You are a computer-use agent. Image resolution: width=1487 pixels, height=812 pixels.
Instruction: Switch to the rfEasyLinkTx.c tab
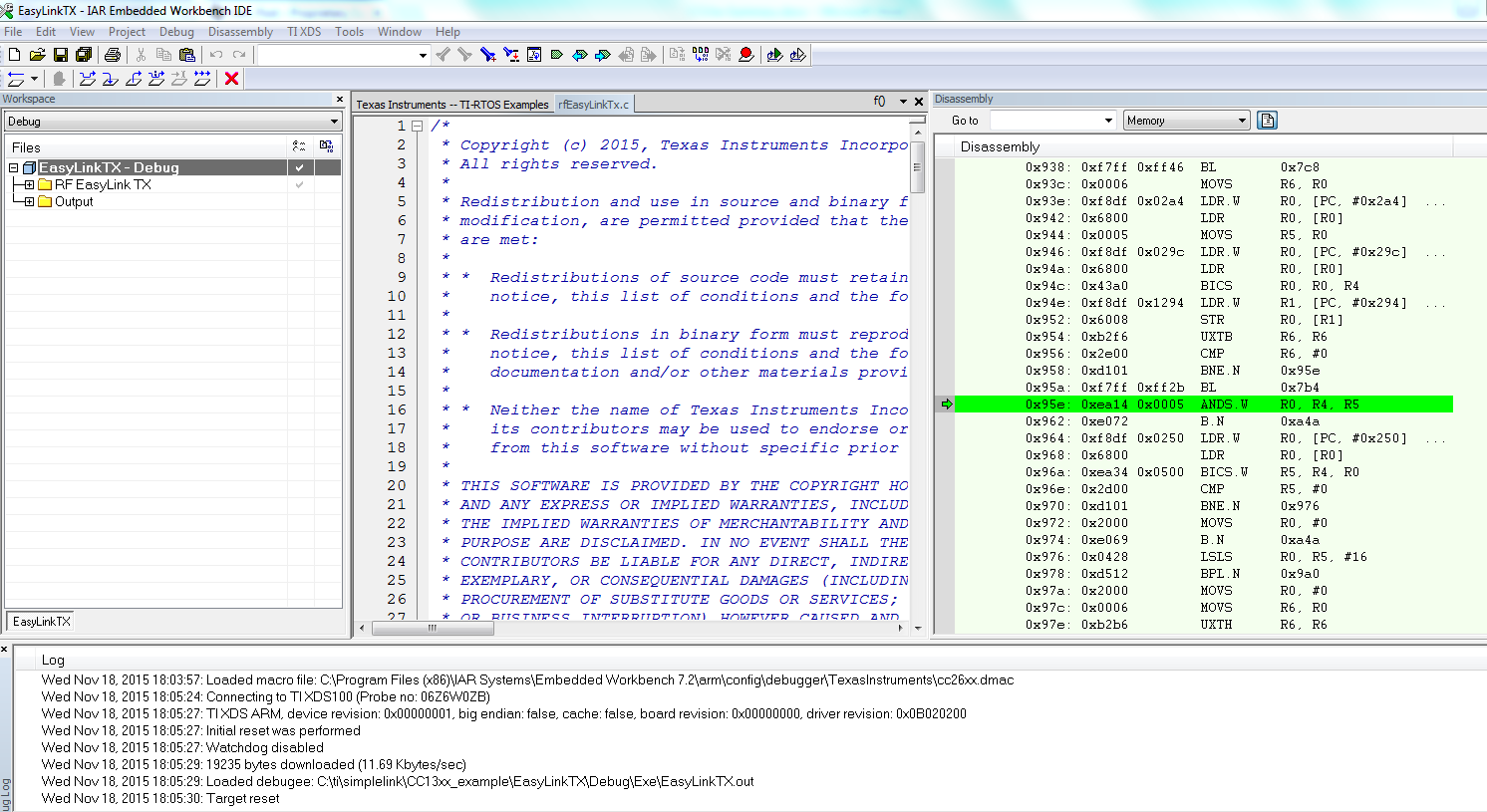594,103
